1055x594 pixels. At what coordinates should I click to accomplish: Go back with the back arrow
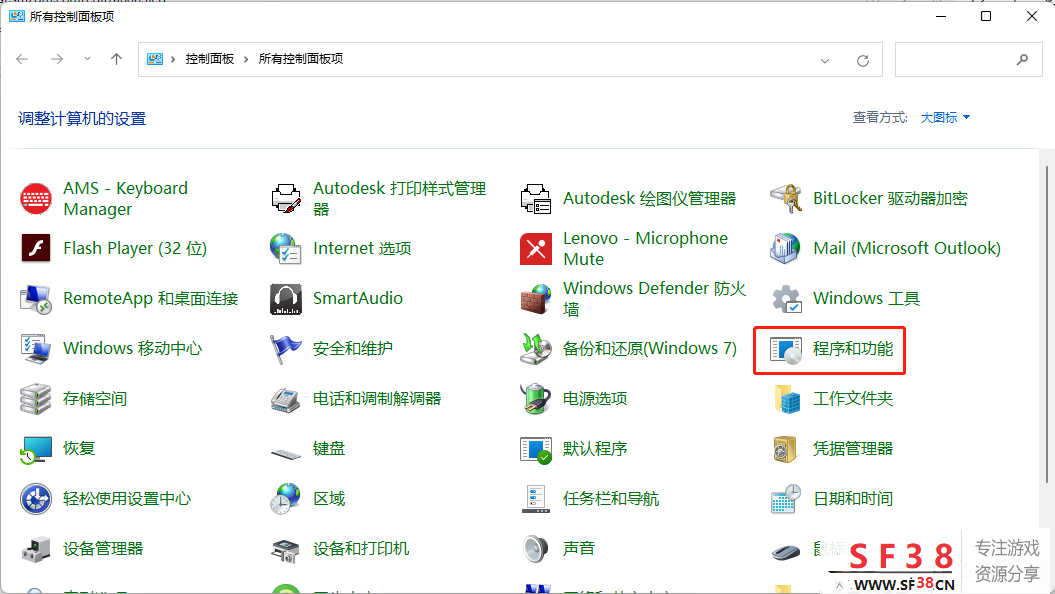click(22, 59)
